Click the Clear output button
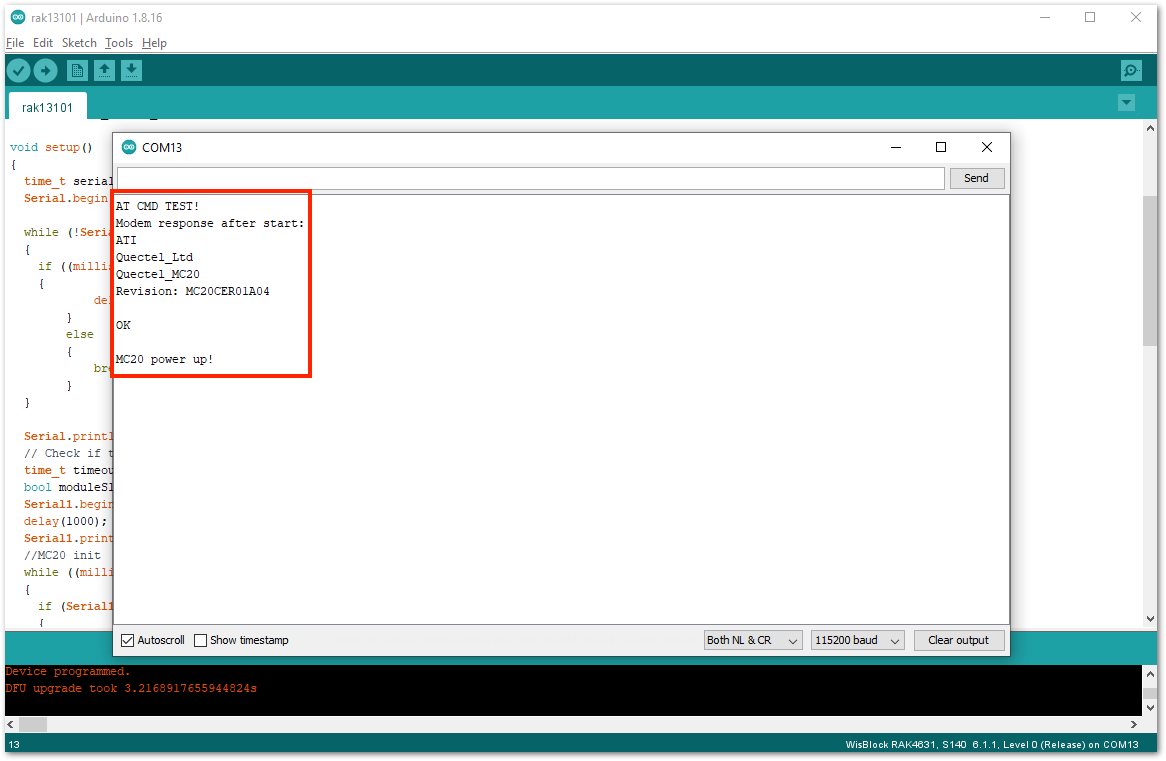 point(958,640)
